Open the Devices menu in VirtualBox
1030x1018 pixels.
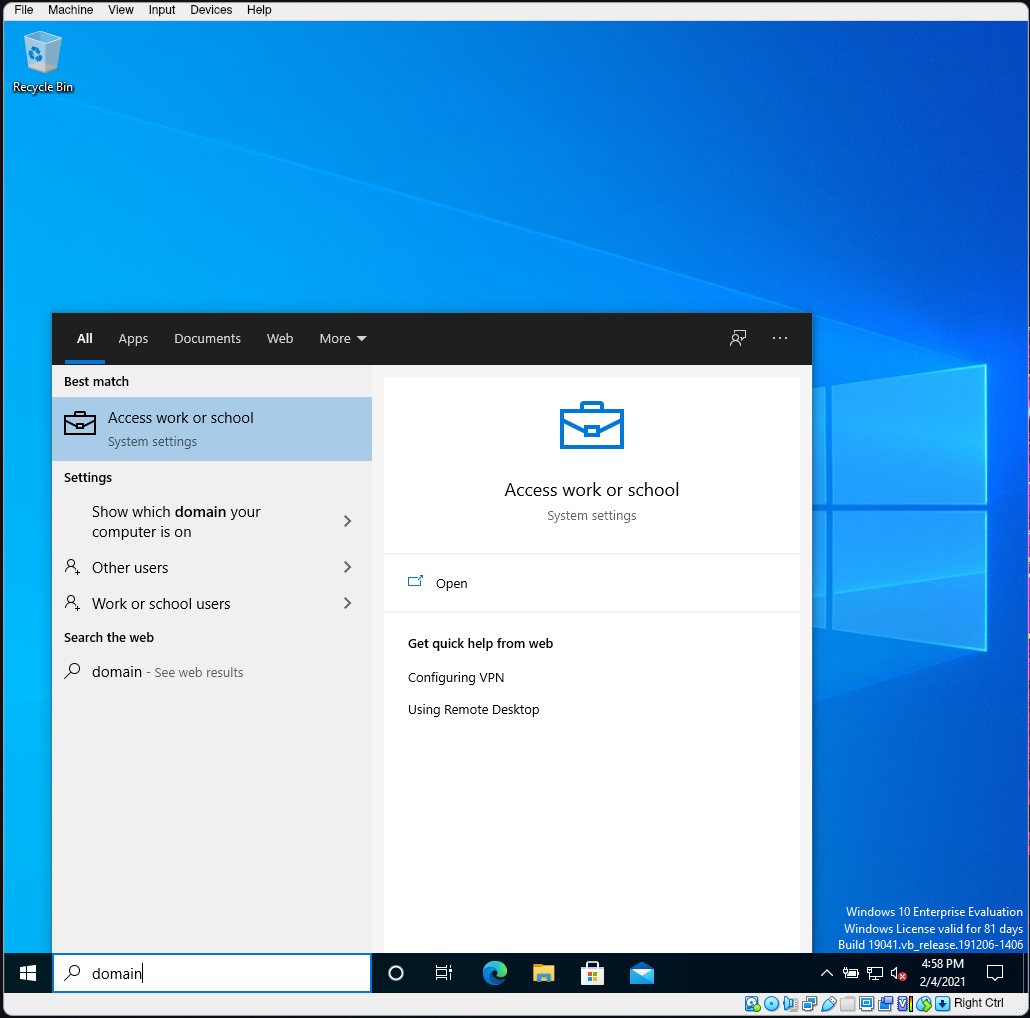point(211,10)
